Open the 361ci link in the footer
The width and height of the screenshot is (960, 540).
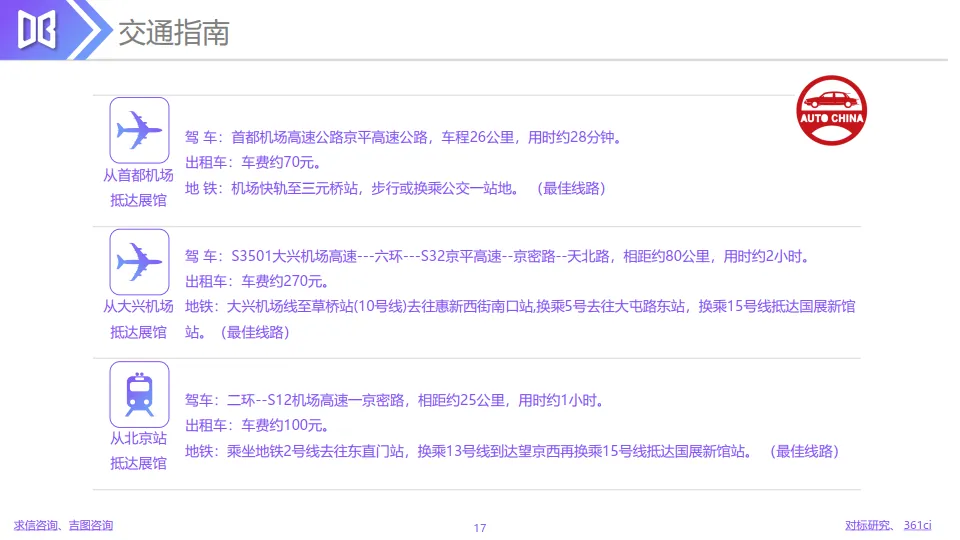click(917, 525)
